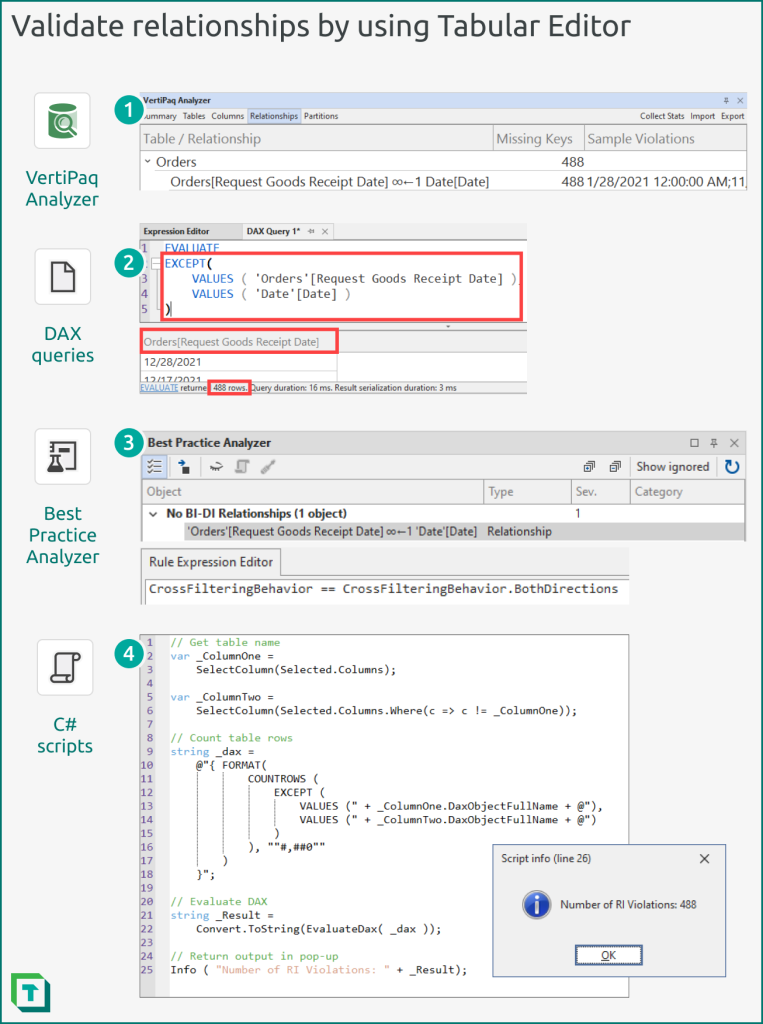This screenshot has height=1024, width=763.
Task: Click the Category column header
Action: pyautogui.click(x=687, y=492)
